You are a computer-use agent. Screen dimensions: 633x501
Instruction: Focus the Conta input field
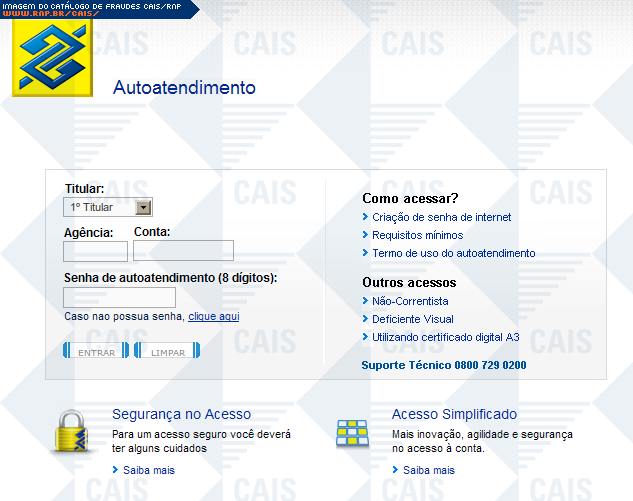click(183, 251)
